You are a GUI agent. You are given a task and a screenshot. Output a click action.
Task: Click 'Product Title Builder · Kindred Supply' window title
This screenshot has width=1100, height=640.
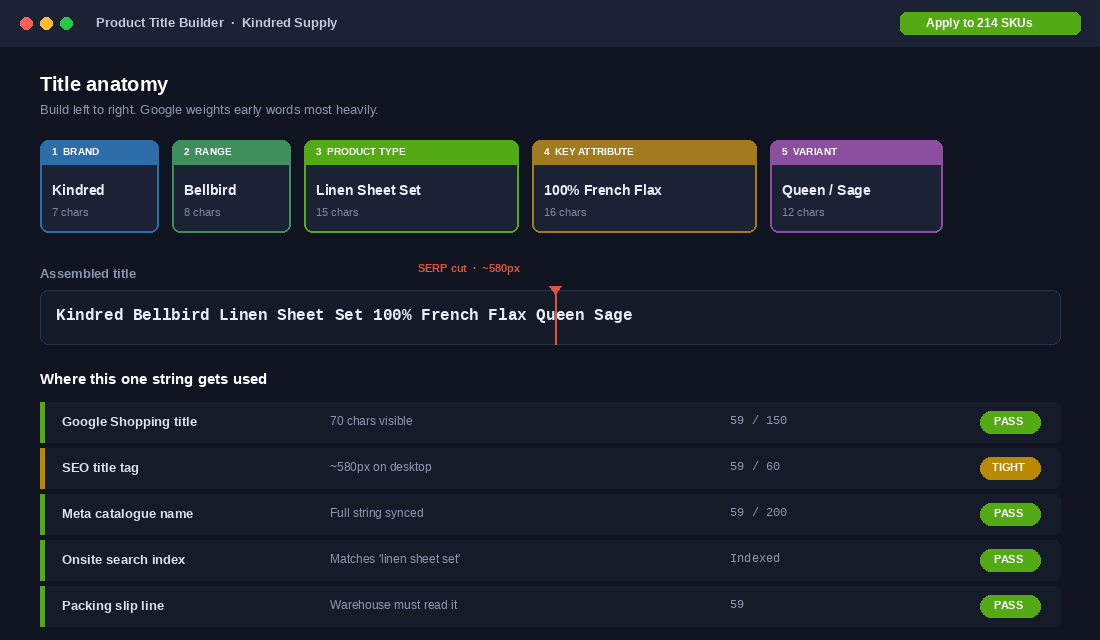(216, 23)
